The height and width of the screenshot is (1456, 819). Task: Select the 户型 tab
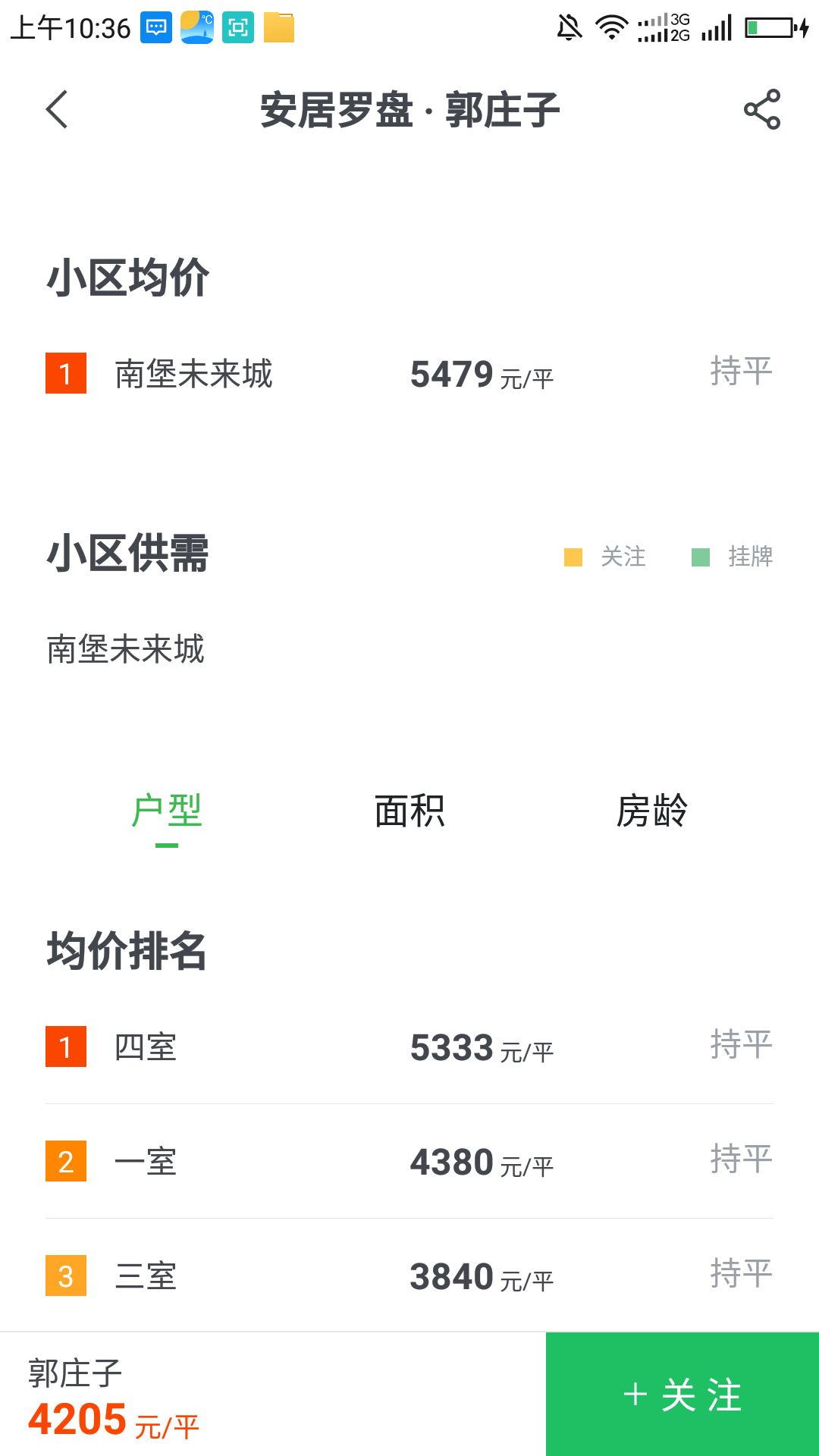click(167, 811)
